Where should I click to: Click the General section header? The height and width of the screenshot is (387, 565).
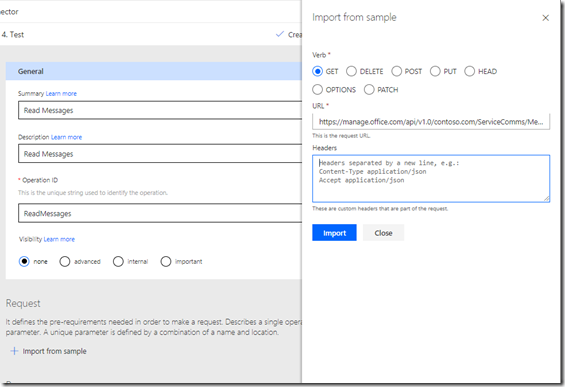point(154,71)
